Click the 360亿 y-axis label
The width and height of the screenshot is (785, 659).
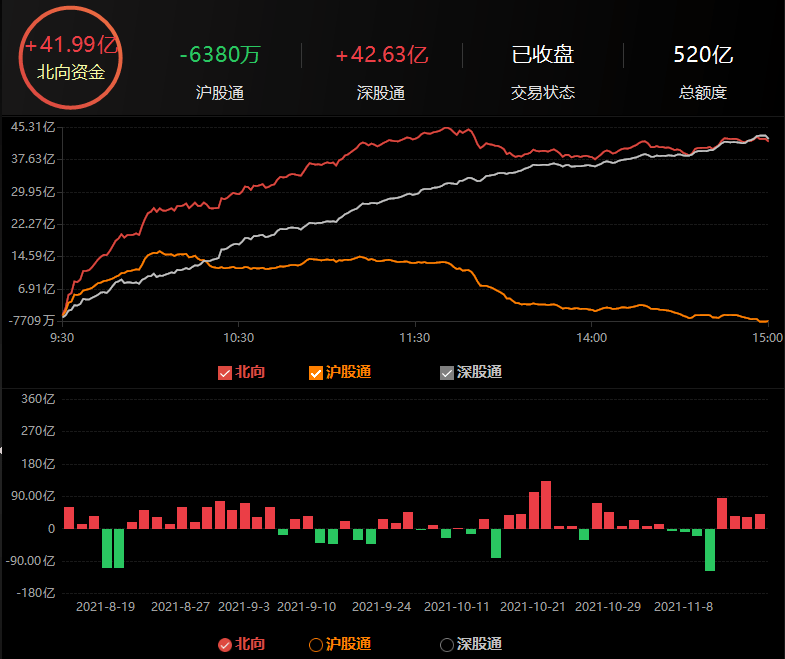pyautogui.click(x=39, y=399)
